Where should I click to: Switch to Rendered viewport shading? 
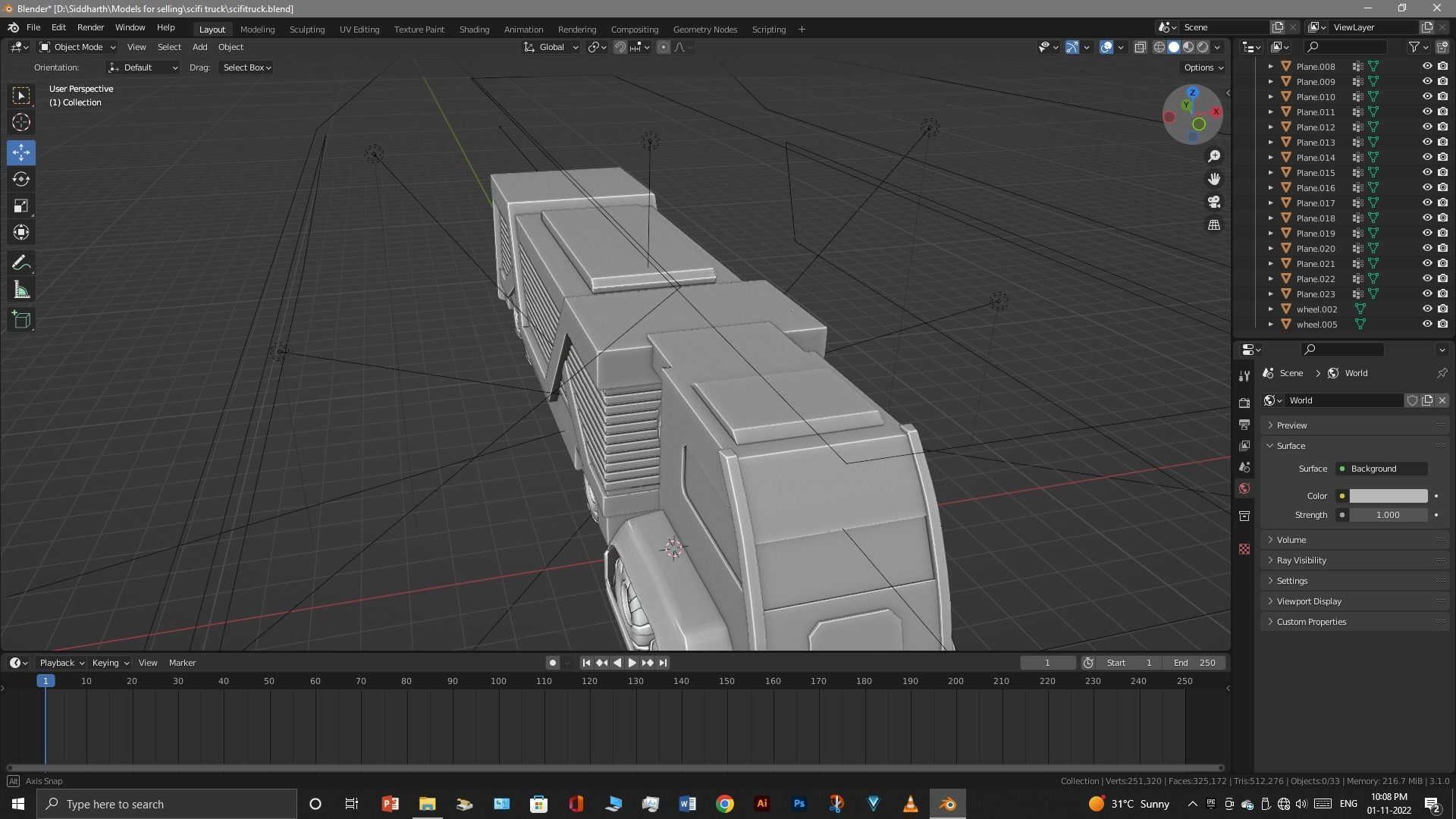click(1203, 47)
